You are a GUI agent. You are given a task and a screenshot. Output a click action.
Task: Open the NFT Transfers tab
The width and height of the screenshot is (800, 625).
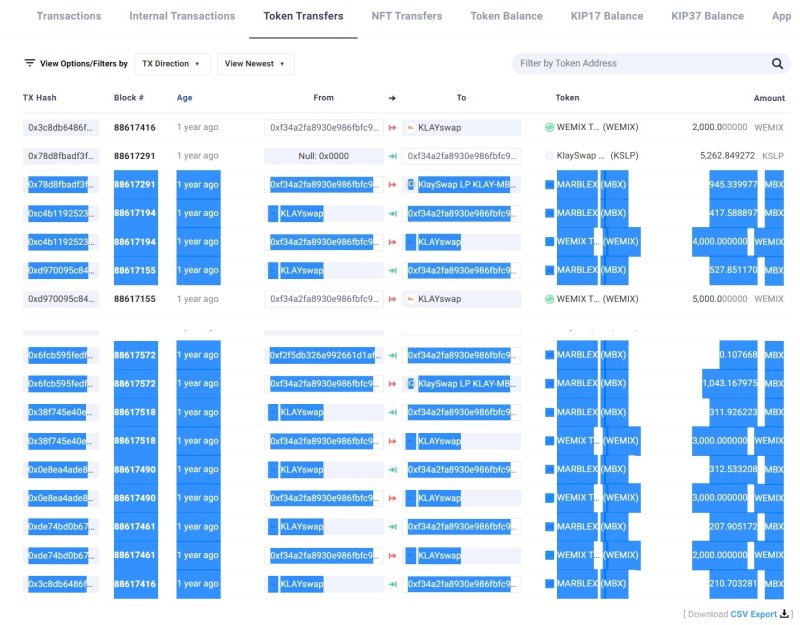click(x=406, y=16)
